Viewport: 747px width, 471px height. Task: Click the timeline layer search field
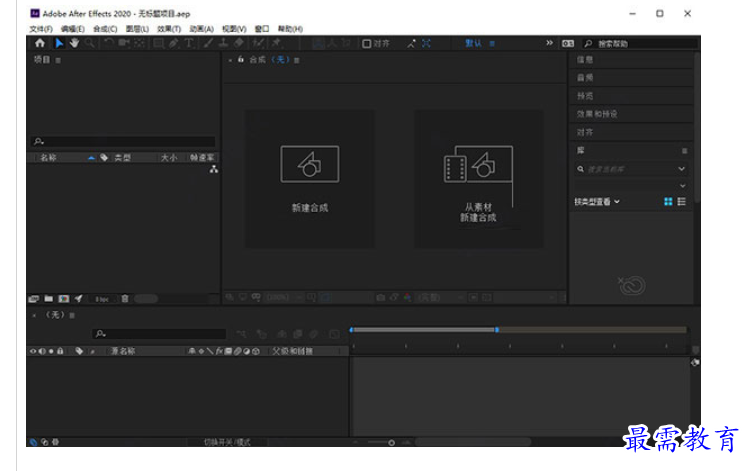pos(160,334)
